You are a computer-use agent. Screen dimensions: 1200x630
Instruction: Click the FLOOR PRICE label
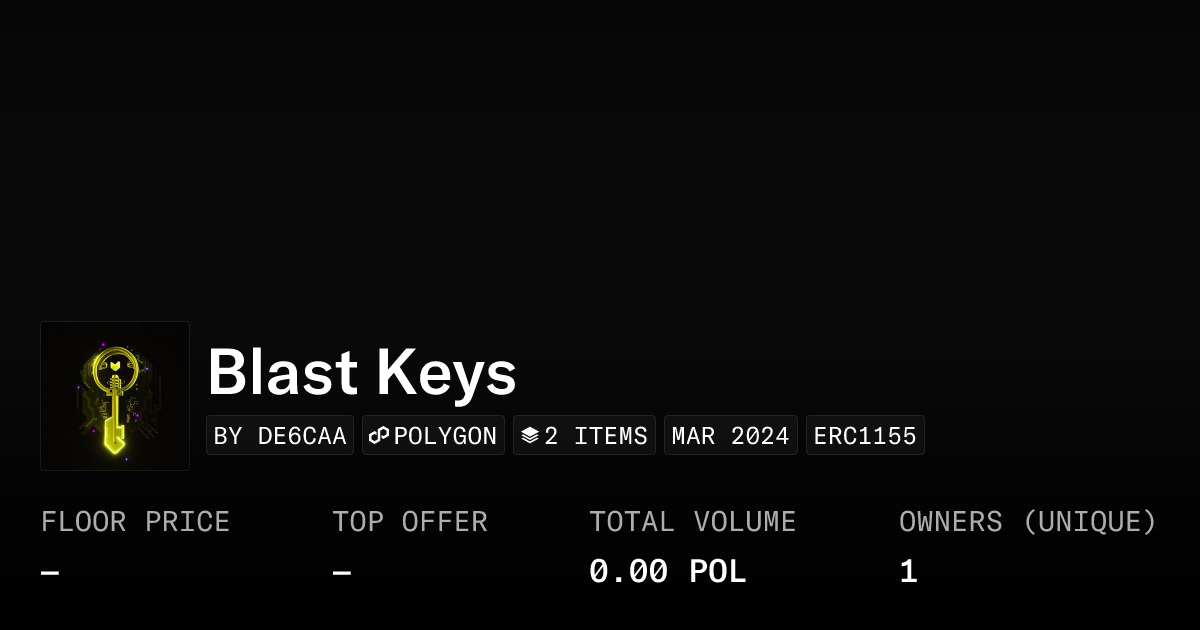pyautogui.click(x=135, y=522)
